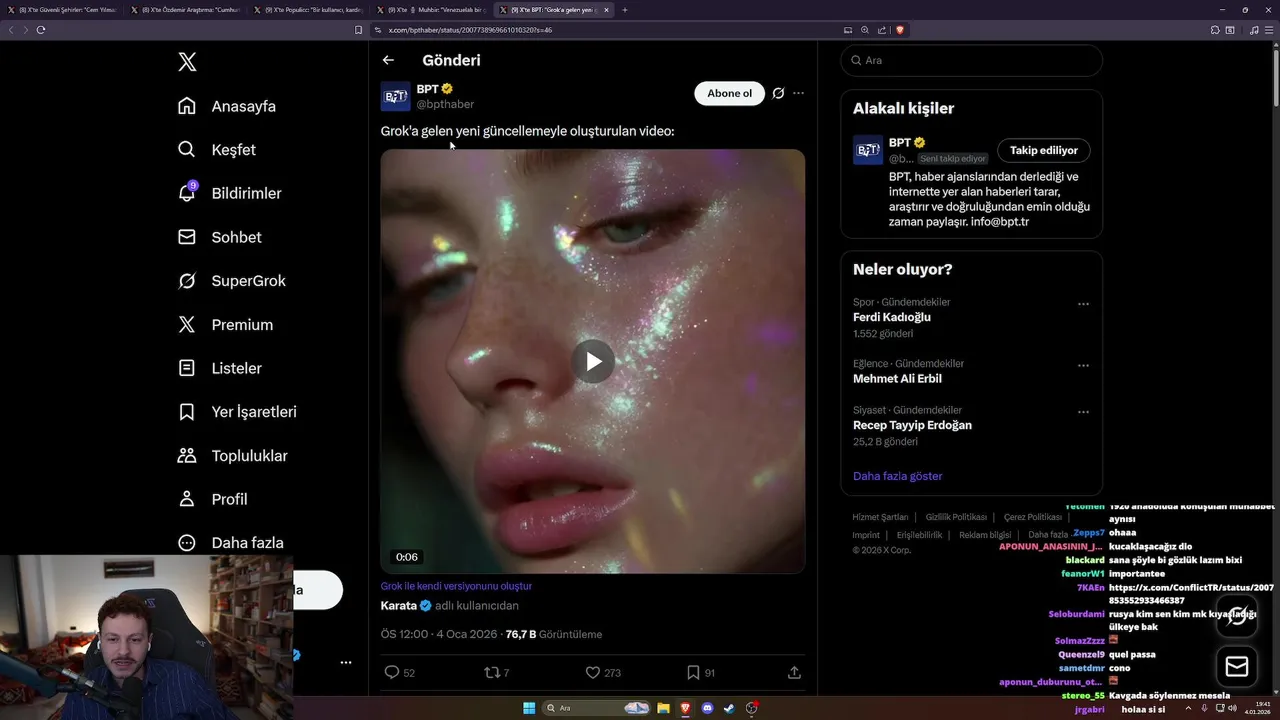The width and height of the screenshot is (1280, 720).
Task: Click the Yer İşaretleri bookmark icon
Action: click(187, 412)
